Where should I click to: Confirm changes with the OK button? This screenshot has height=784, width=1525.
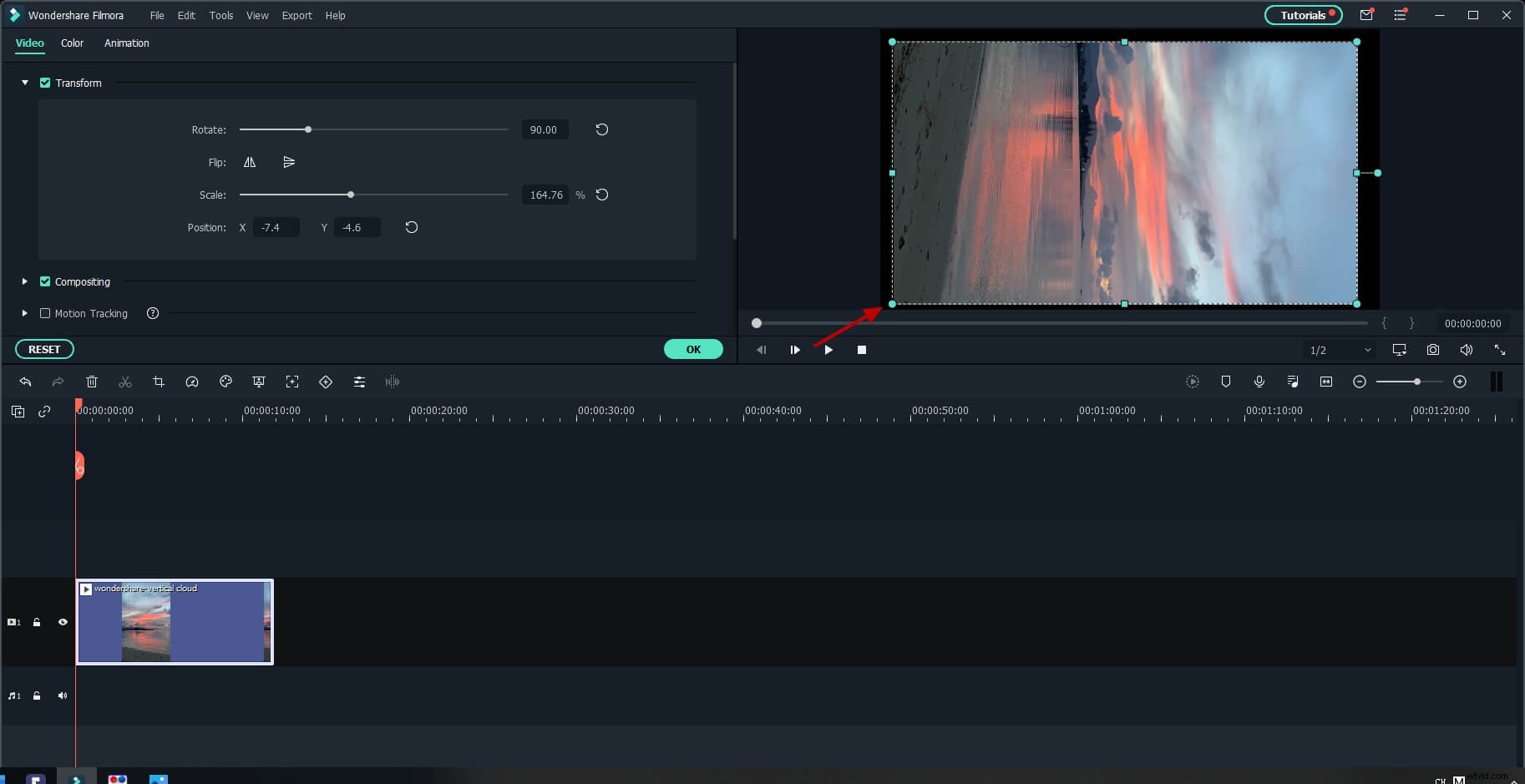[x=693, y=349]
